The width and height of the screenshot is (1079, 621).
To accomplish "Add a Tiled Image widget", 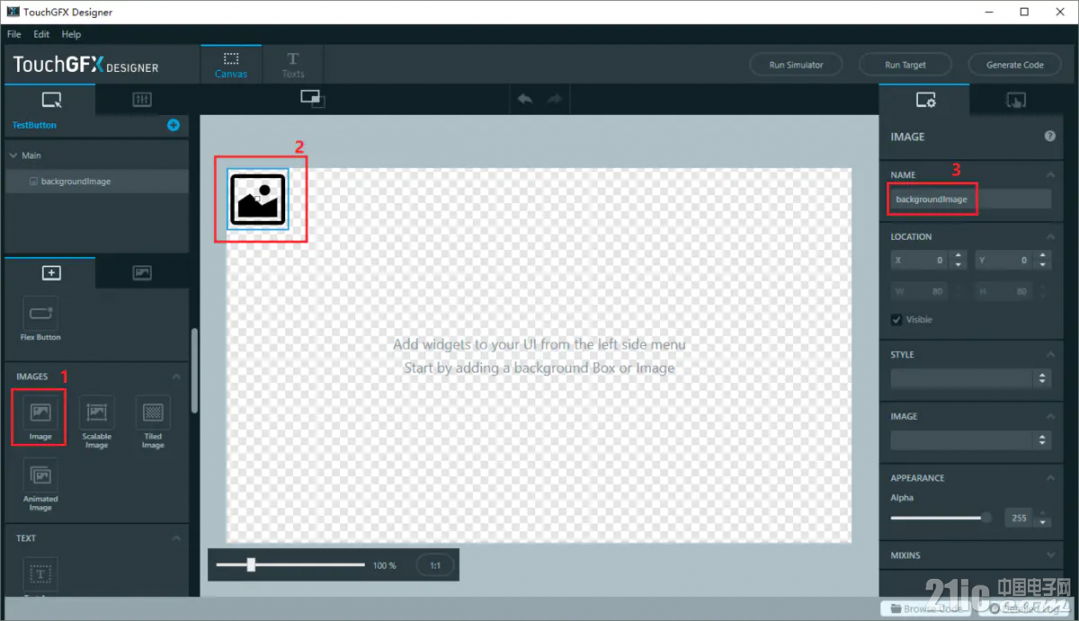I will [x=153, y=421].
